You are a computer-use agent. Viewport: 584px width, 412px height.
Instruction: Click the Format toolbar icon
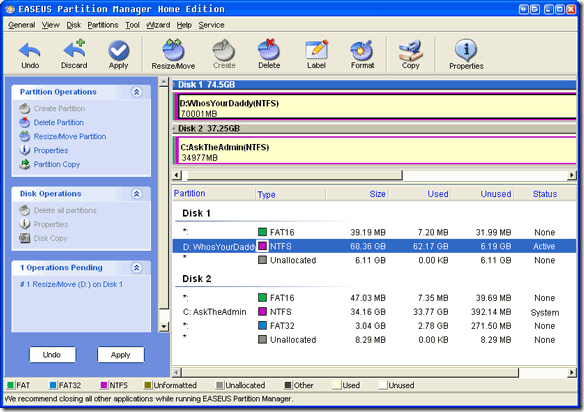pos(362,55)
